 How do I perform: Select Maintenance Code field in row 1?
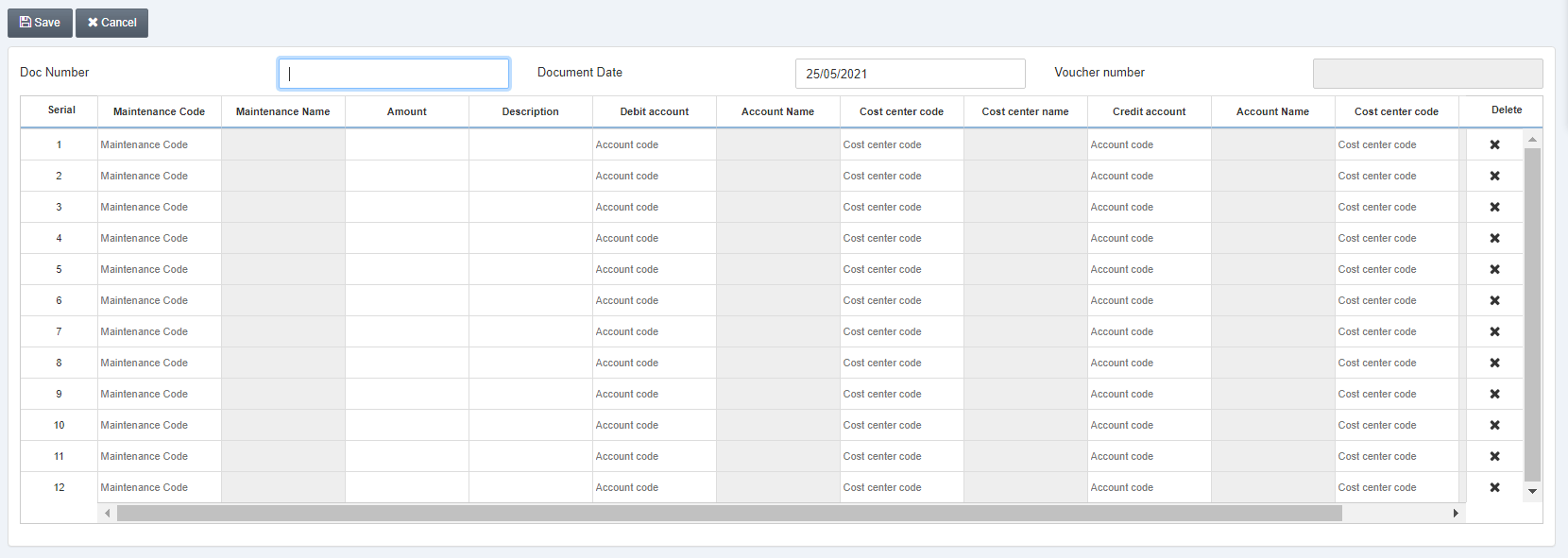coord(160,144)
